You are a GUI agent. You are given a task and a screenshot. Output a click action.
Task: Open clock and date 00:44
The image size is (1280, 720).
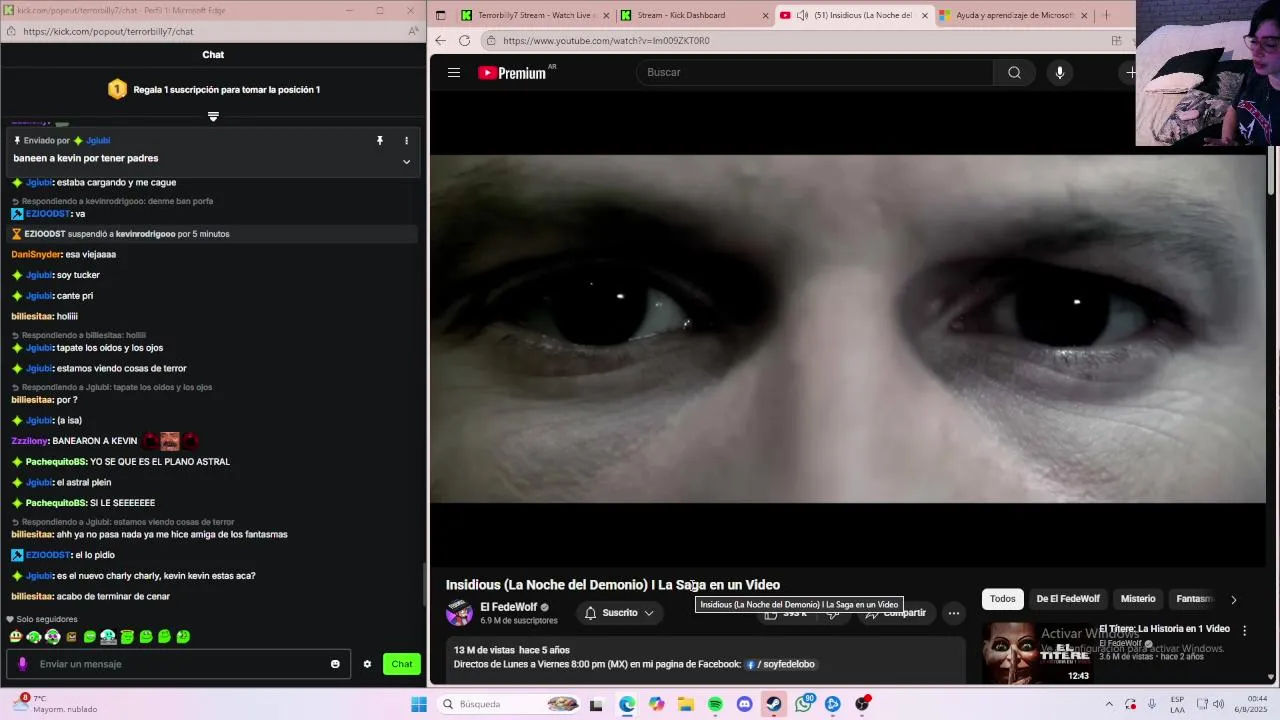coord(1253,704)
